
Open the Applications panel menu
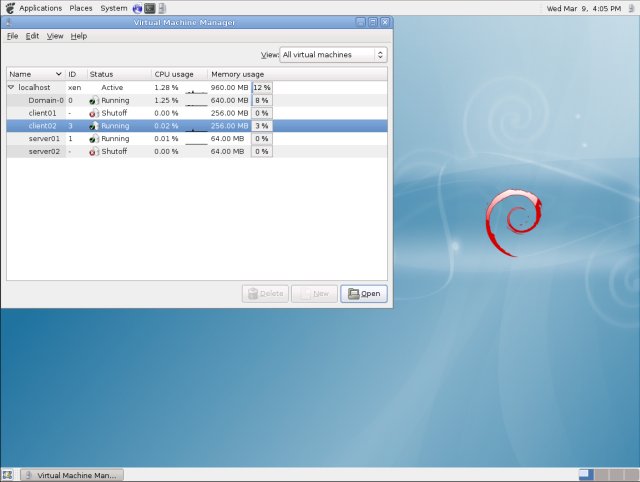(40, 8)
